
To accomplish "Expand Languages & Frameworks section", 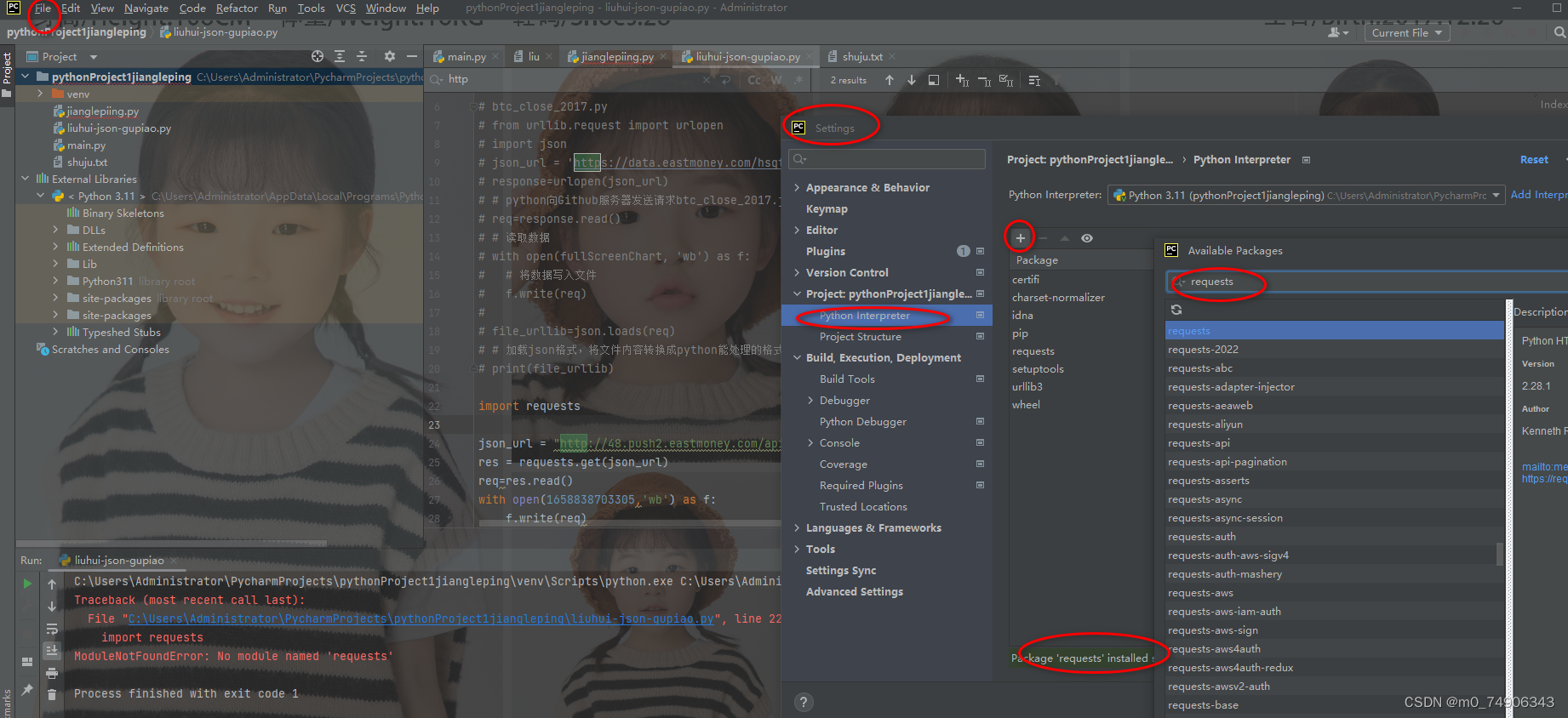I will [x=797, y=527].
